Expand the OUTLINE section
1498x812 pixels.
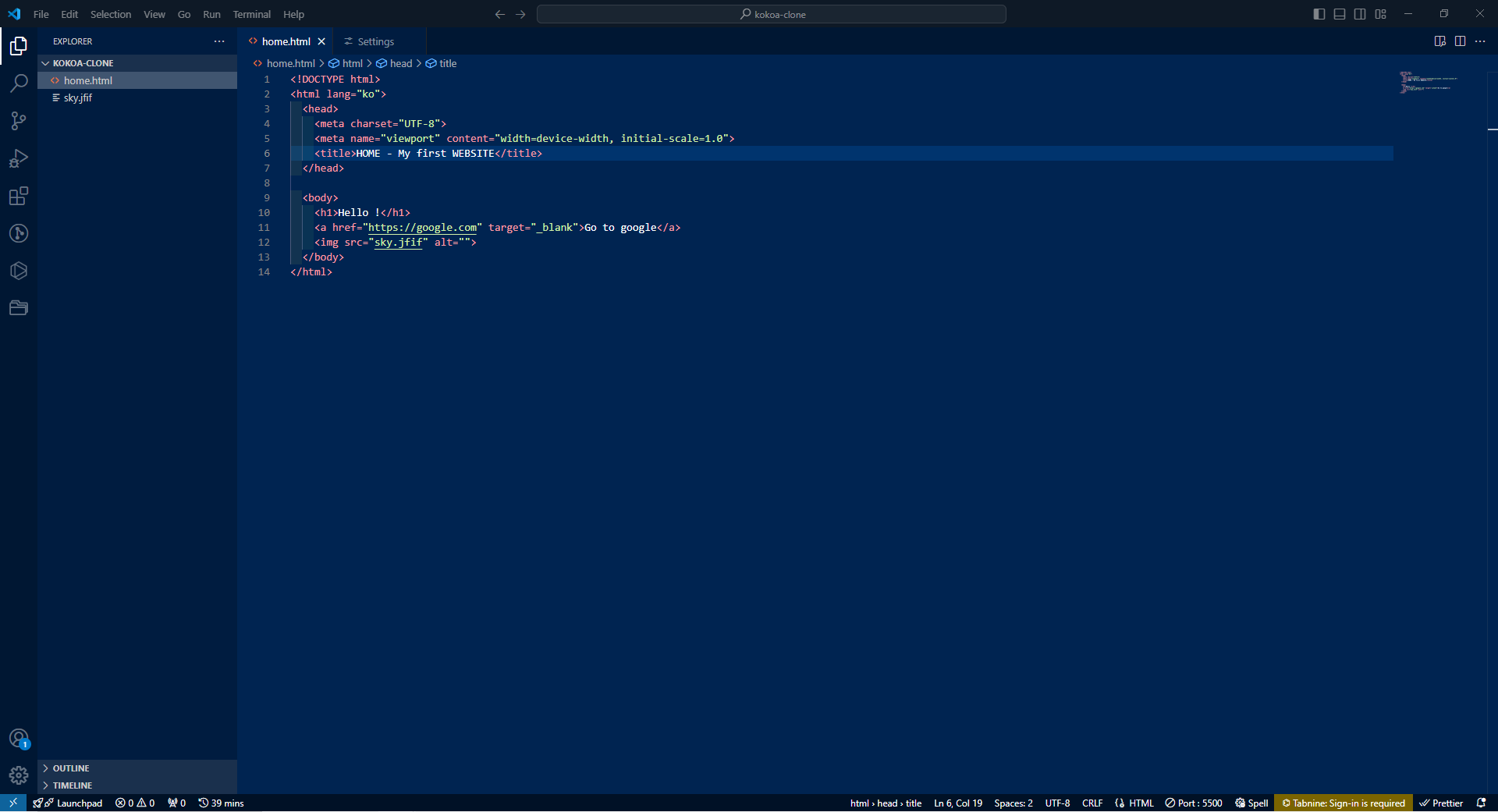(137, 768)
